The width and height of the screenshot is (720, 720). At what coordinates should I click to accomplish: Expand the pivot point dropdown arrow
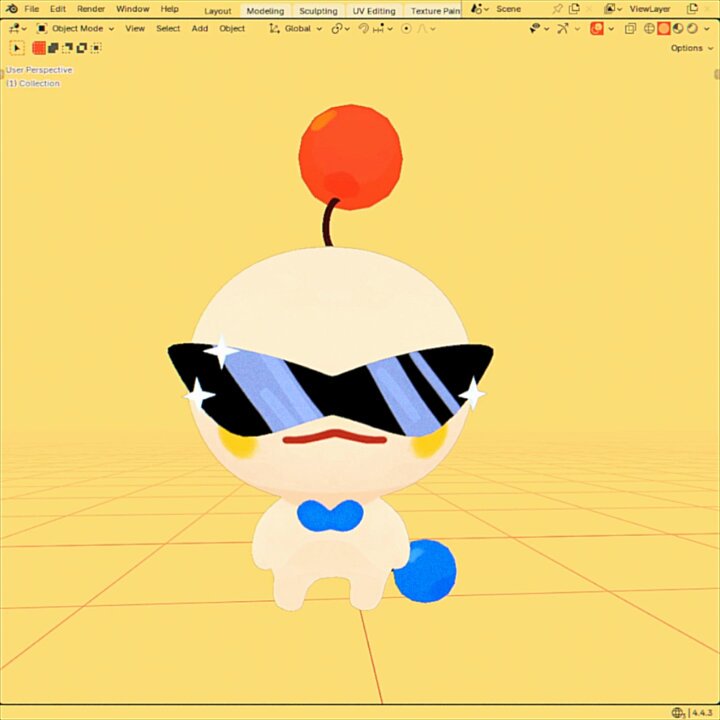(347, 29)
